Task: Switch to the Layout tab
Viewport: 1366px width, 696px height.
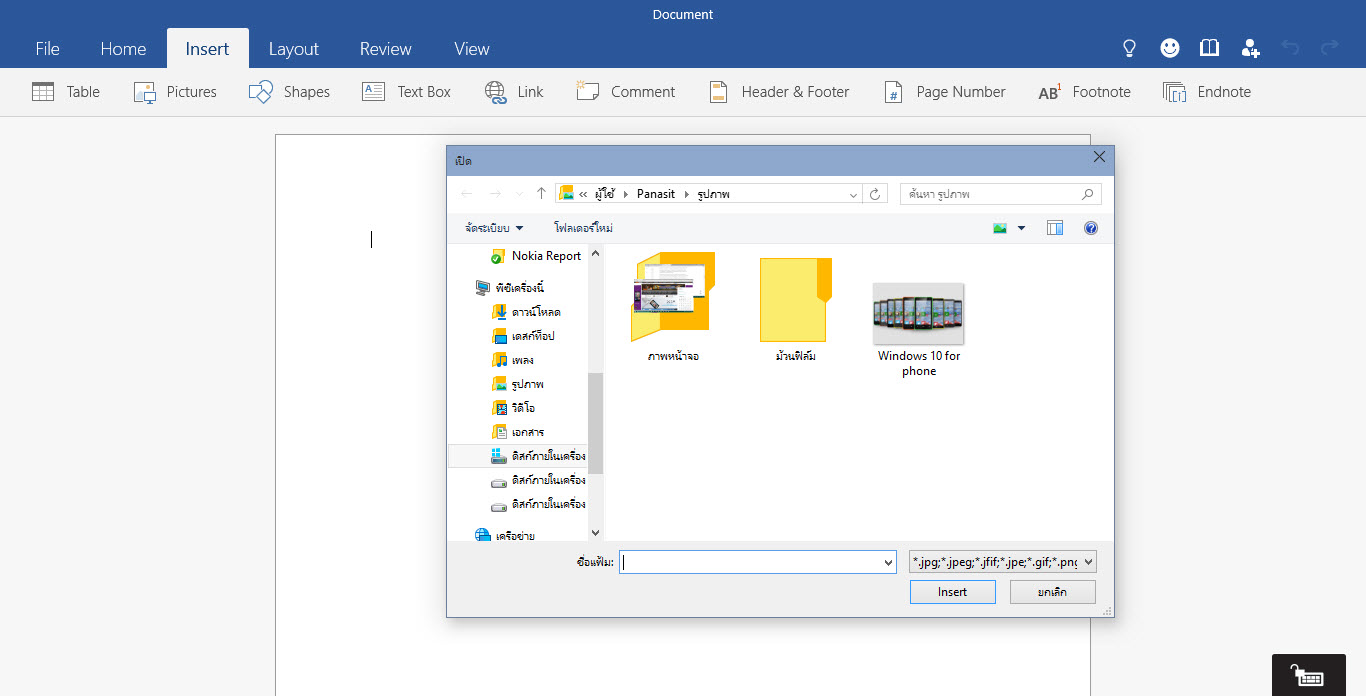Action: pos(293,49)
